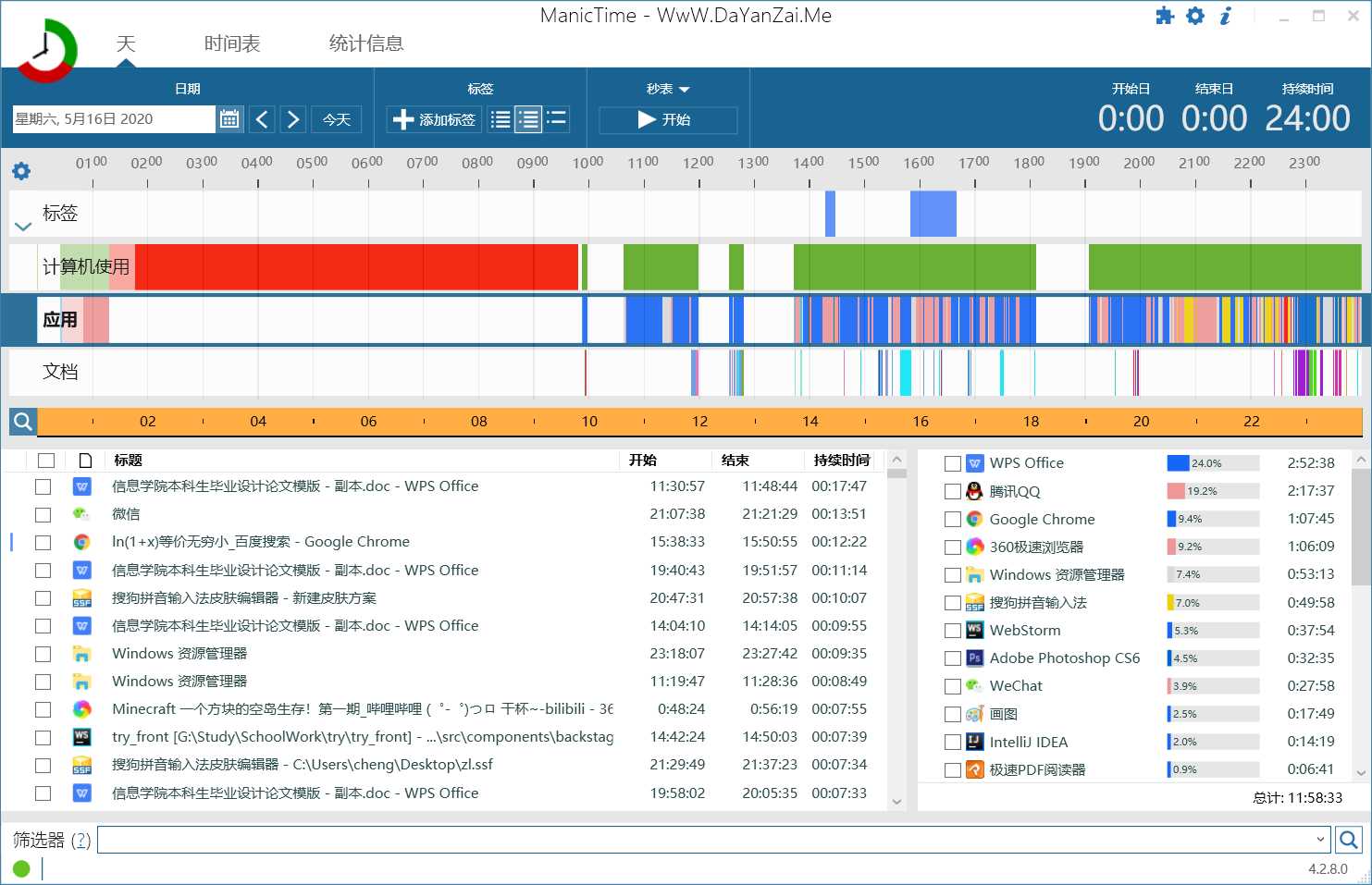Click the WPS Office 24.0% usage bar
This screenshot has height=885, width=1372.
click(1213, 463)
